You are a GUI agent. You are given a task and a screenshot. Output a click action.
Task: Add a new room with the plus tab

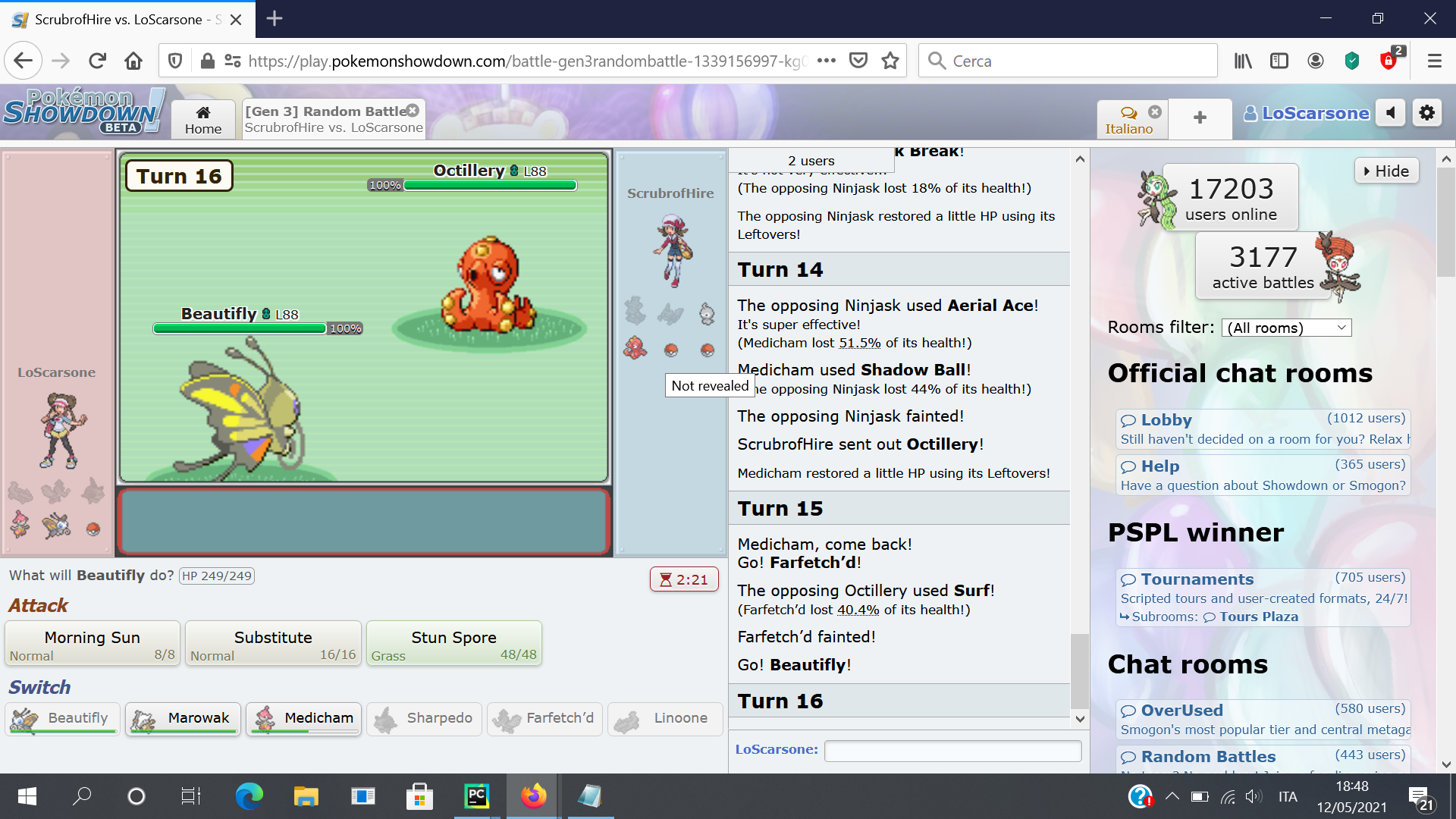tap(1200, 118)
